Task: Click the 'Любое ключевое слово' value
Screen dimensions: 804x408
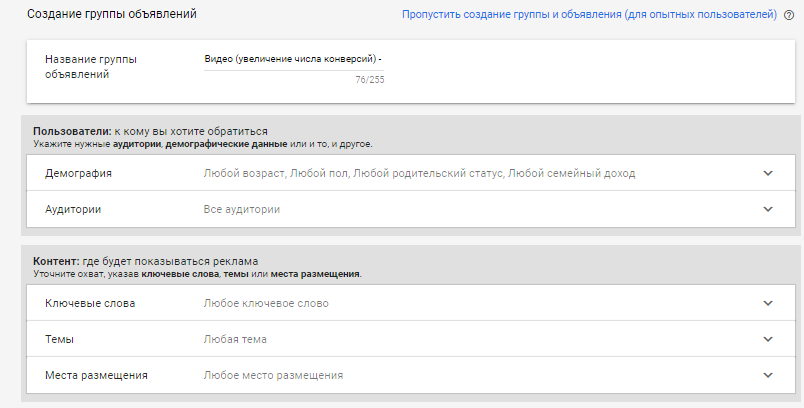Action: [x=265, y=303]
